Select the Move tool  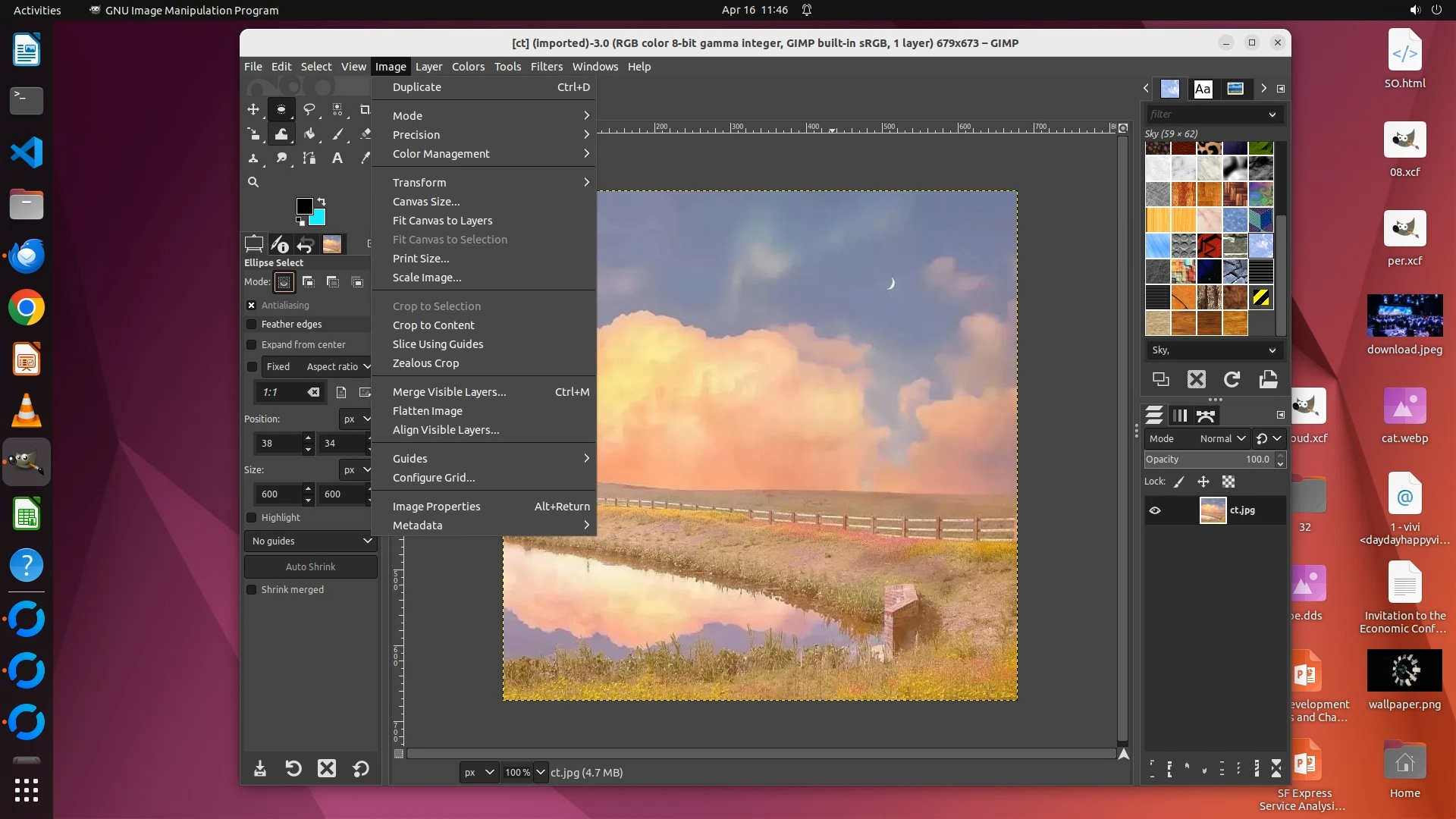[x=253, y=109]
